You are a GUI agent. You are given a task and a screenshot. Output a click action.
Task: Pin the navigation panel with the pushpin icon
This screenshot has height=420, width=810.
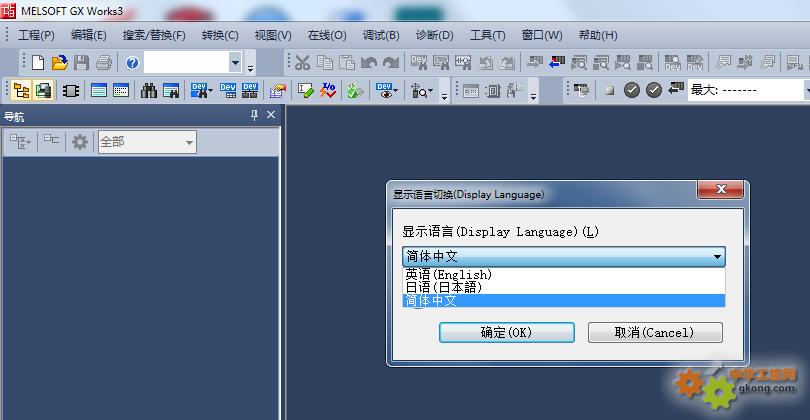(254, 115)
